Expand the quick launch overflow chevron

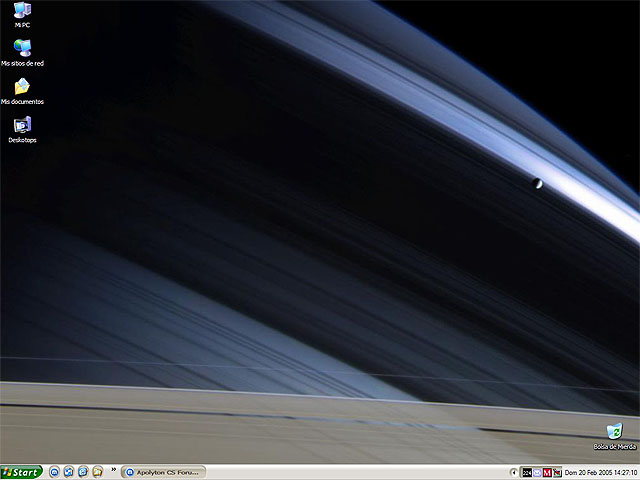point(114,470)
